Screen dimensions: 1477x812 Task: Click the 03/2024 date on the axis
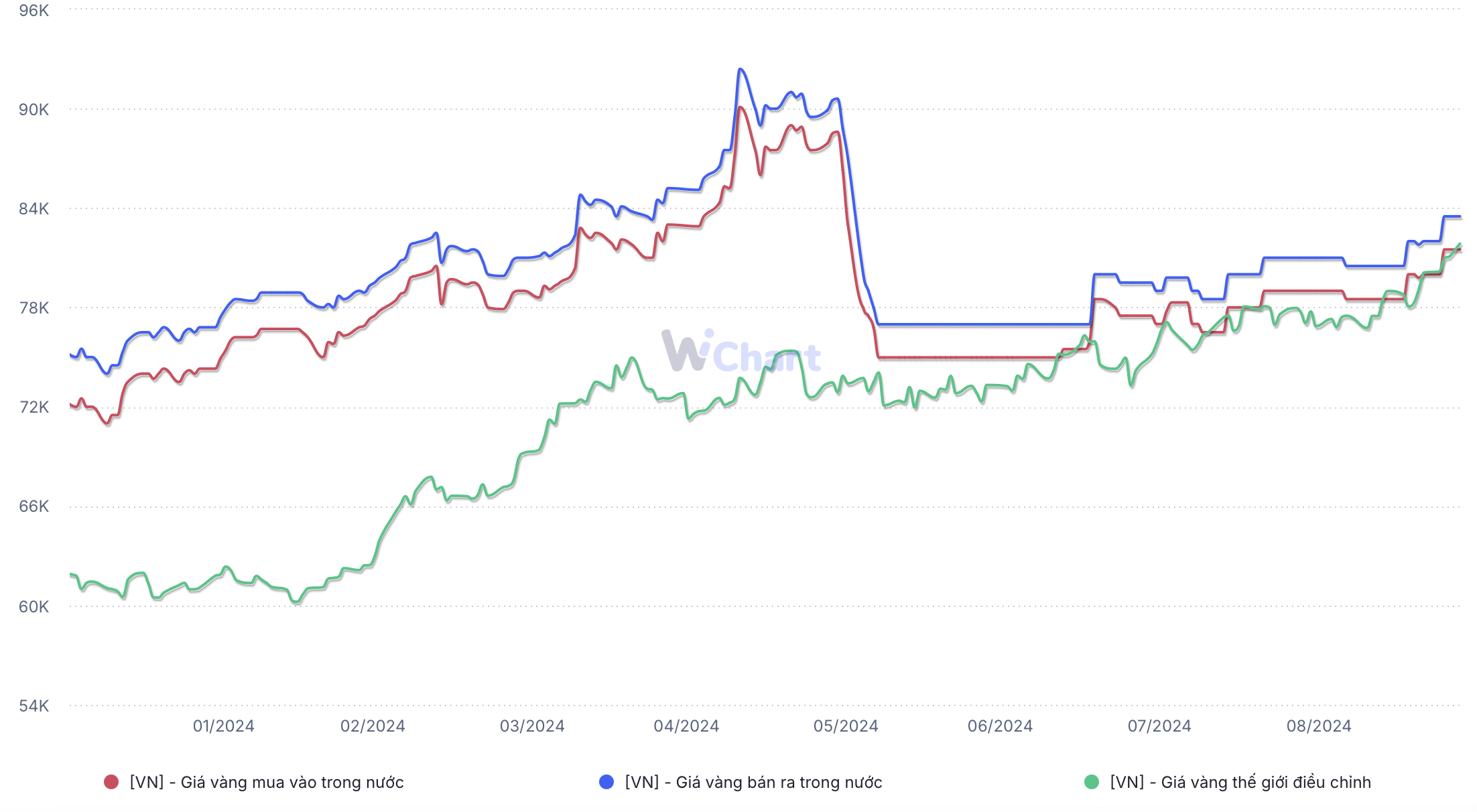click(532, 726)
